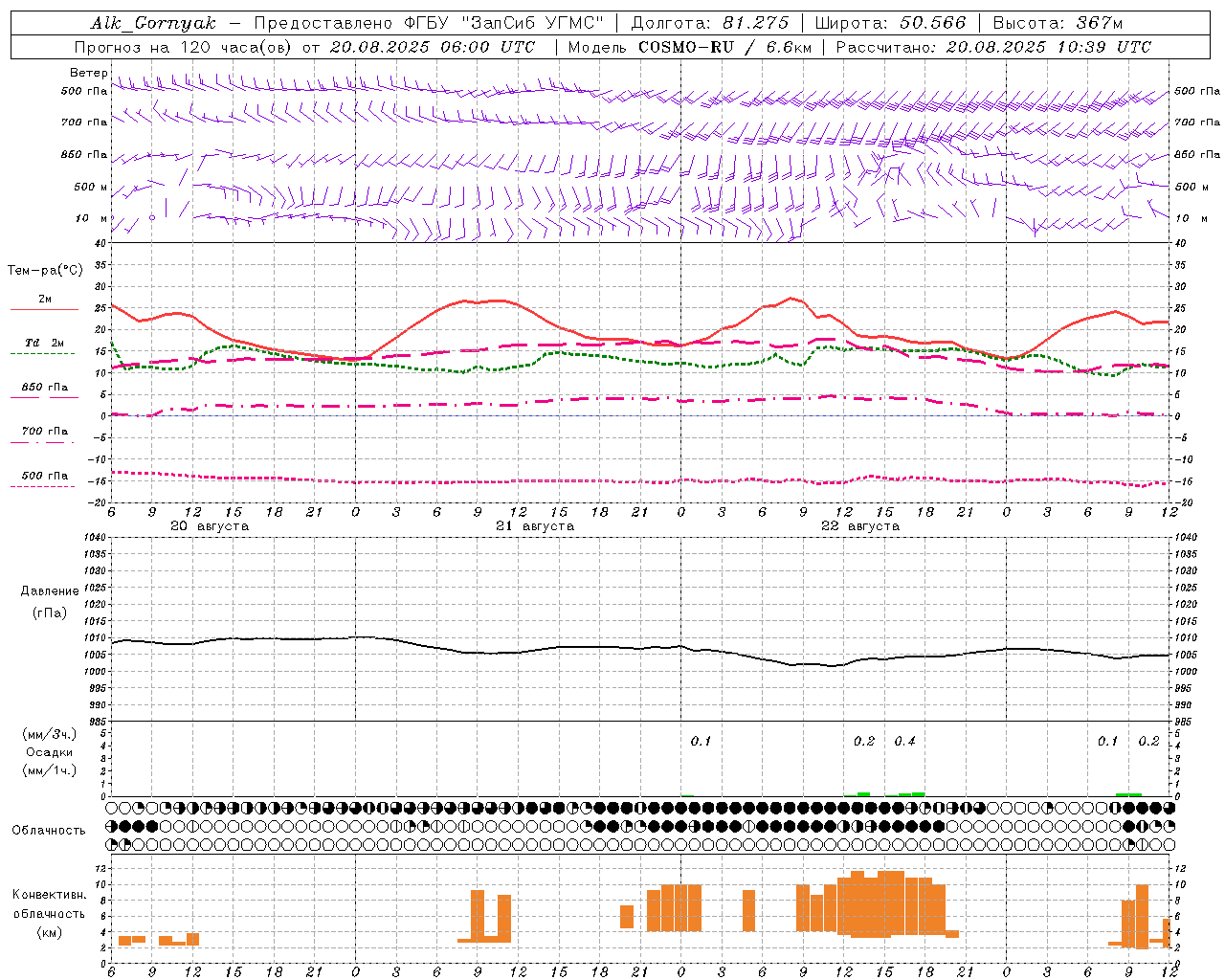Click the 'Тем-ра(°C)' temperature panel label
Image resolution: width=1225 pixels, height=980 pixels.
45,271
